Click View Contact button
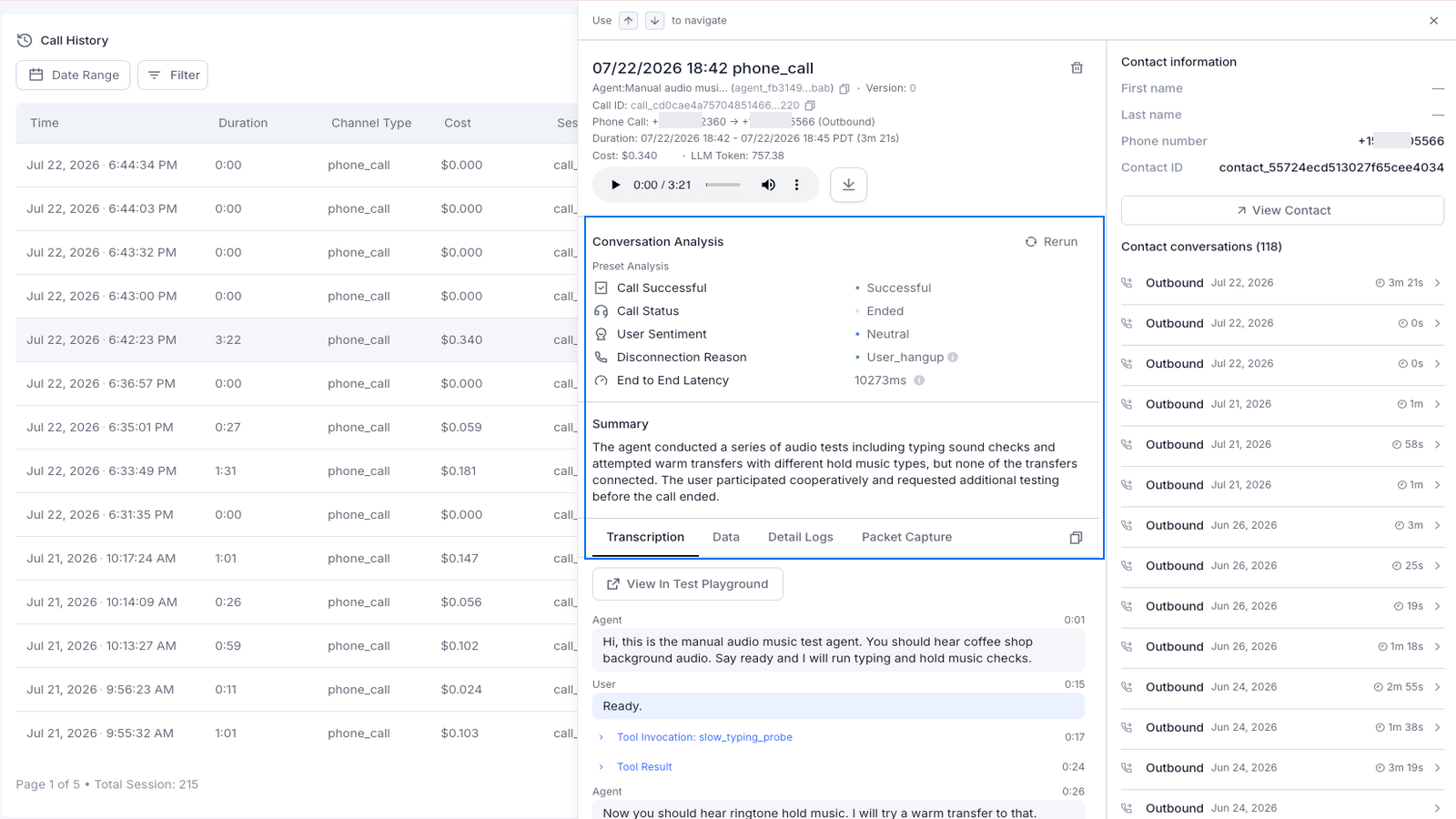This screenshot has width=1456, height=819. coord(1282,210)
